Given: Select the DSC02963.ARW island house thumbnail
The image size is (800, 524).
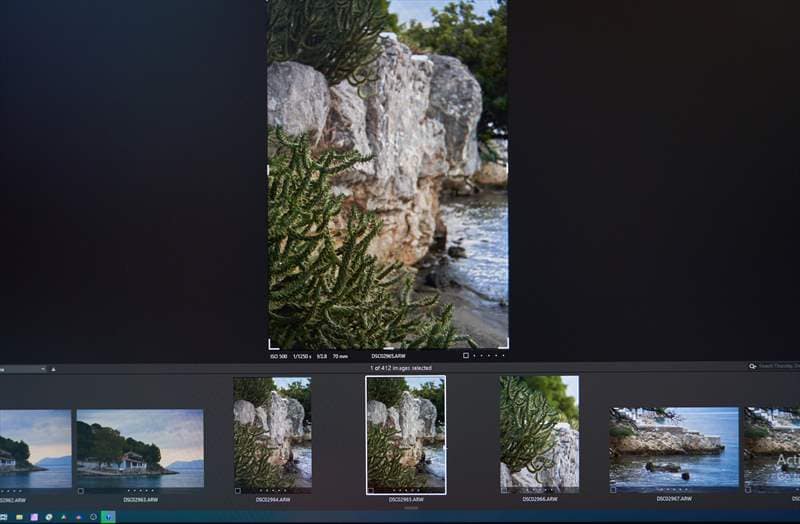Looking at the screenshot, I should click(140, 448).
